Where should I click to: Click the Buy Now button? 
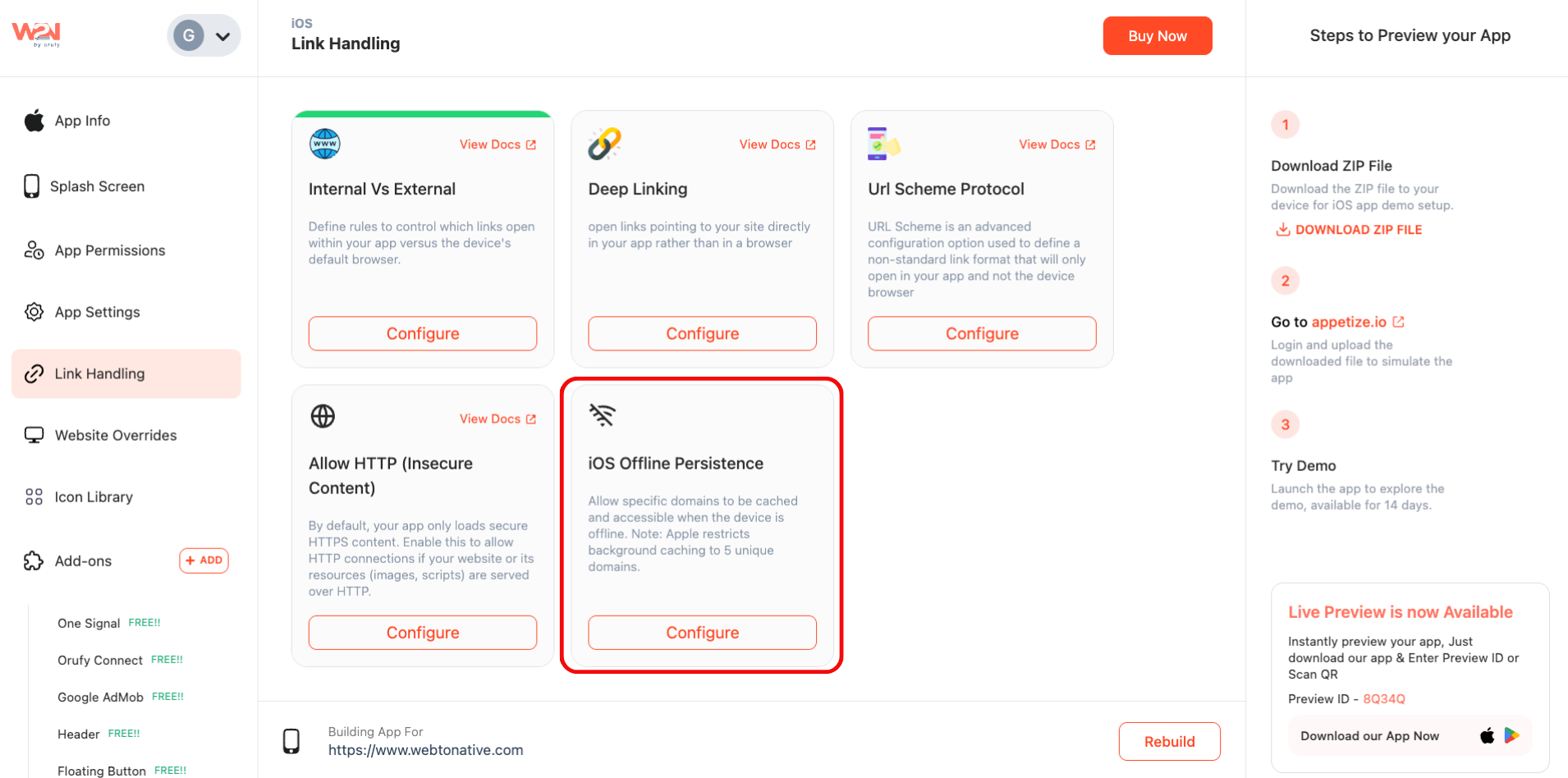point(1157,36)
